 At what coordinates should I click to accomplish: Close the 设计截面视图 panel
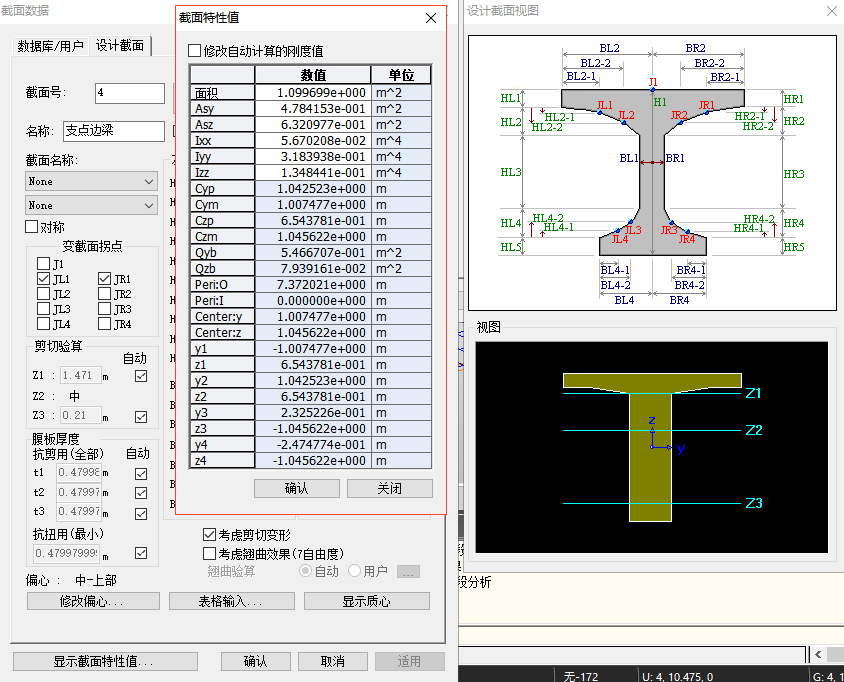coord(831,11)
